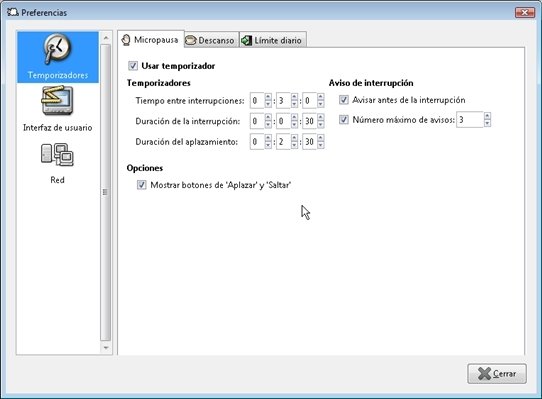Screen dimensions: 542x399
Task: Increase Número máximo de avisos value
Action: click(x=487, y=116)
